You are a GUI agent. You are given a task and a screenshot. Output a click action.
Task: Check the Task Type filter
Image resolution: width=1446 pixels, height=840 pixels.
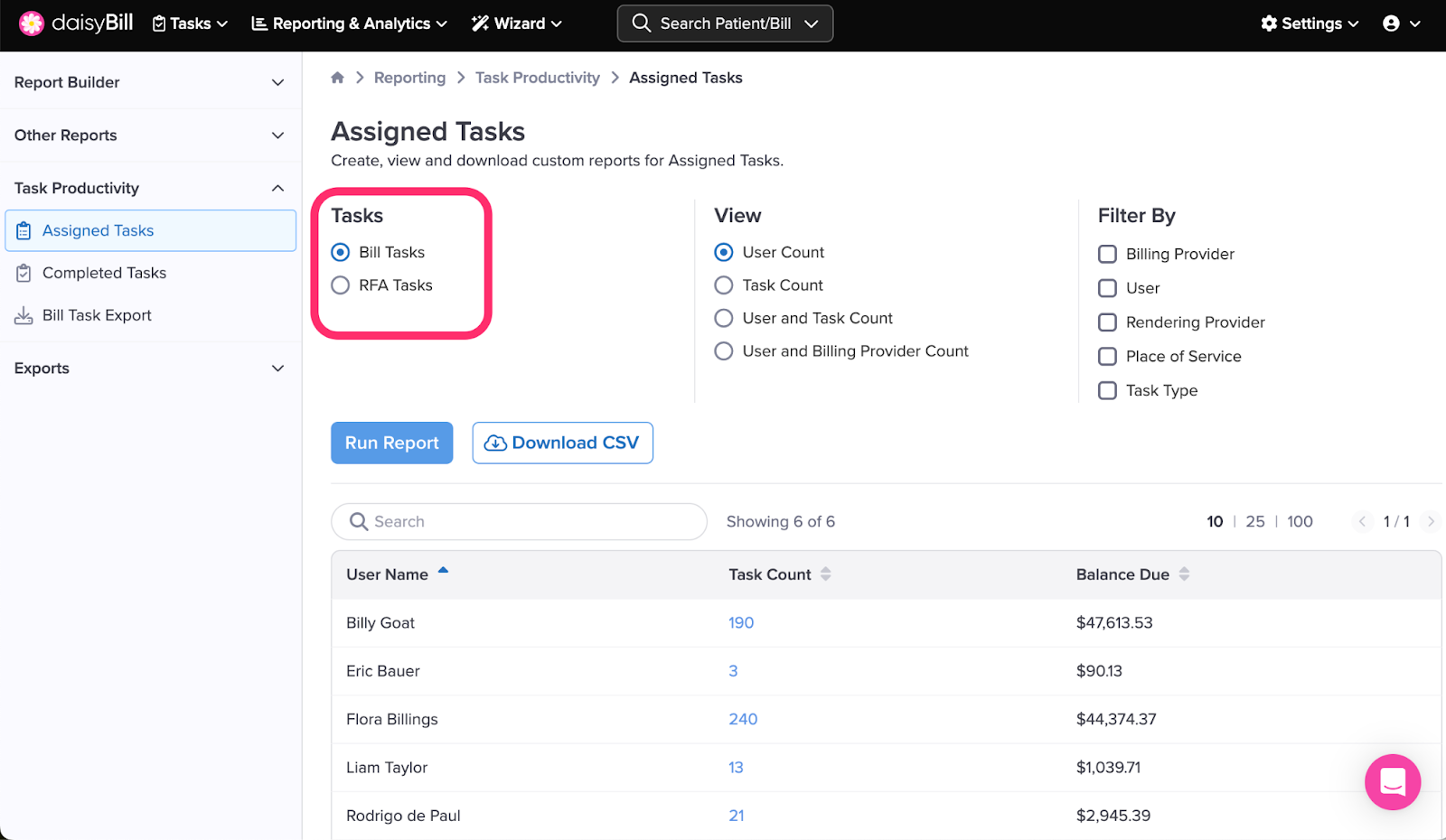tap(1107, 390)
